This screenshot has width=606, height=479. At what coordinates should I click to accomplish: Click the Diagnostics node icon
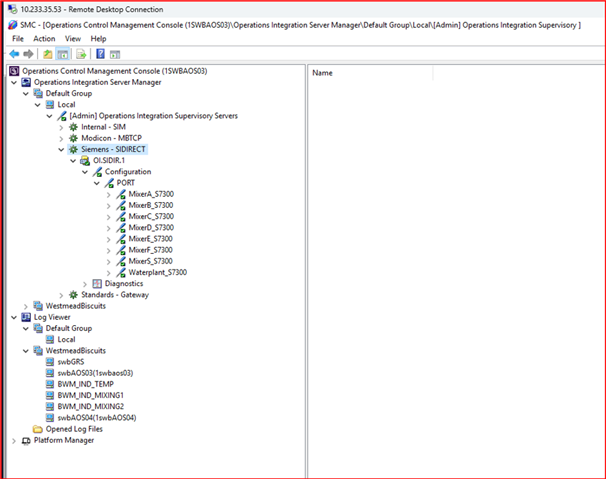[x=97, y=284]
